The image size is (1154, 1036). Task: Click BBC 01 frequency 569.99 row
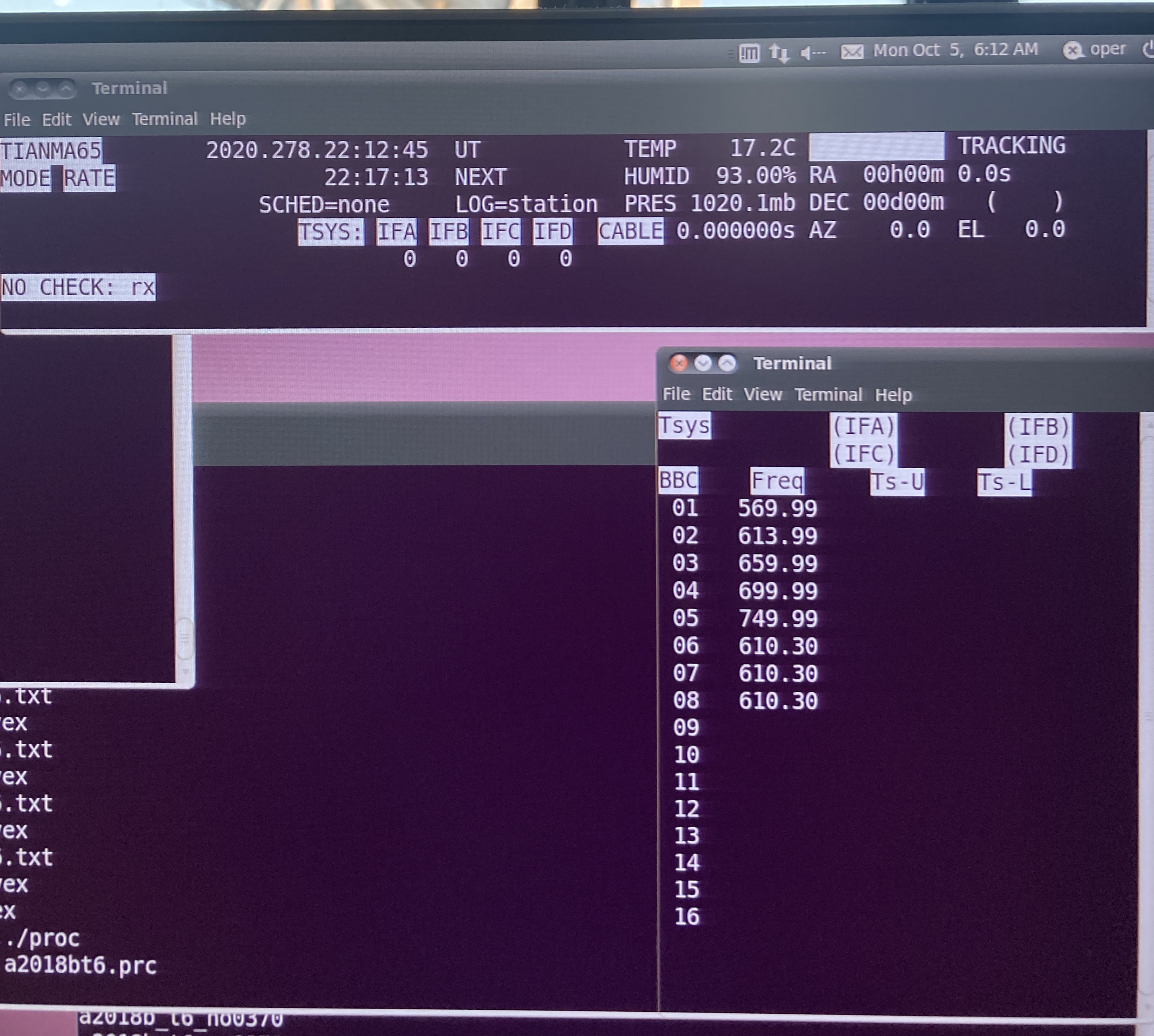pos(777,508)
